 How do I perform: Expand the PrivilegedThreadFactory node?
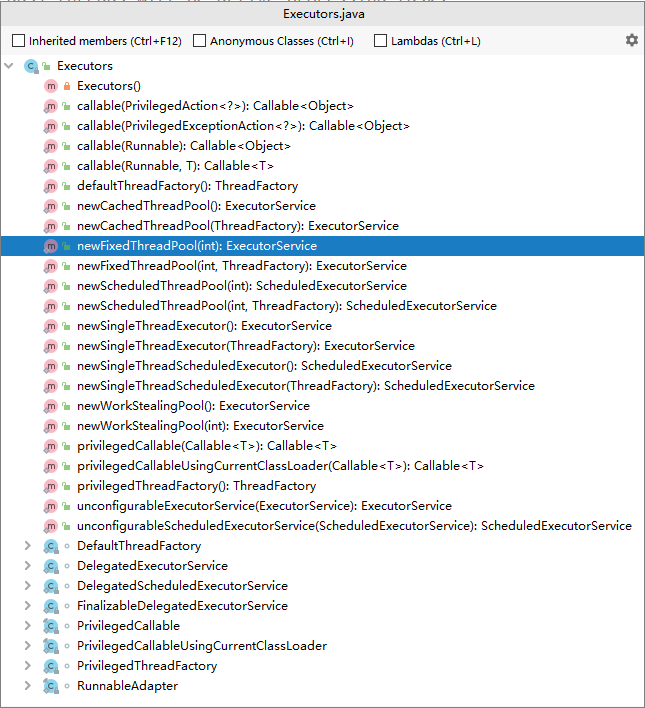click(x=29, y=666)
